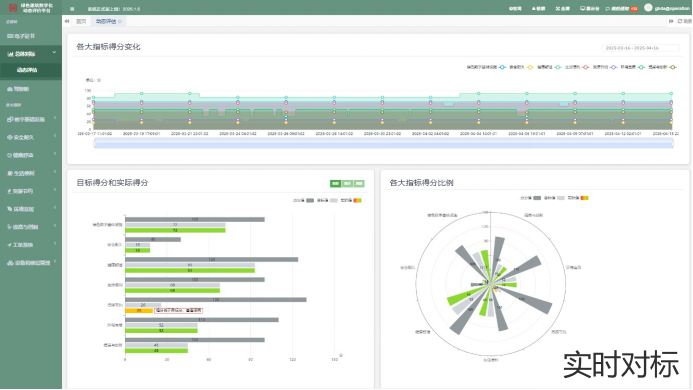Click the platform logo in sidebar header

[13, 8]
